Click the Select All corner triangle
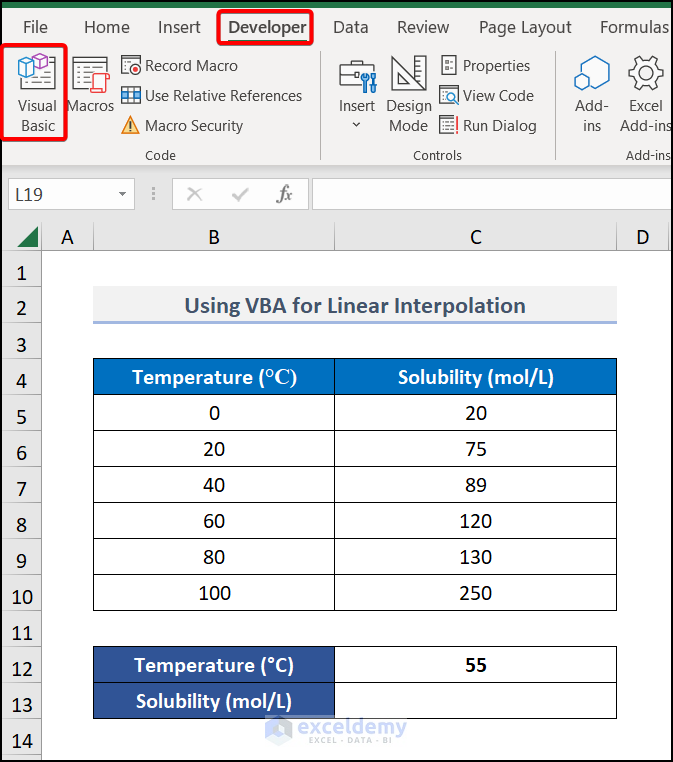Viewport: 673px width, 762px height. point(27,237)
